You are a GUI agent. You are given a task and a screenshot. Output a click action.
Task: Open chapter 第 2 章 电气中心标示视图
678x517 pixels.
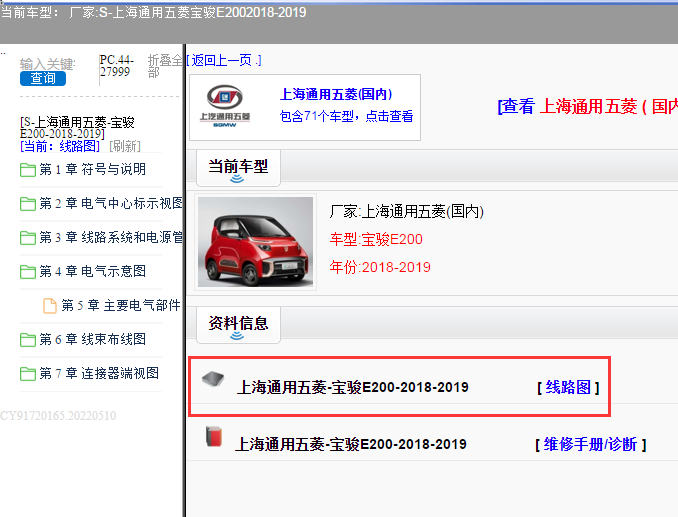(x=111, y=203)
